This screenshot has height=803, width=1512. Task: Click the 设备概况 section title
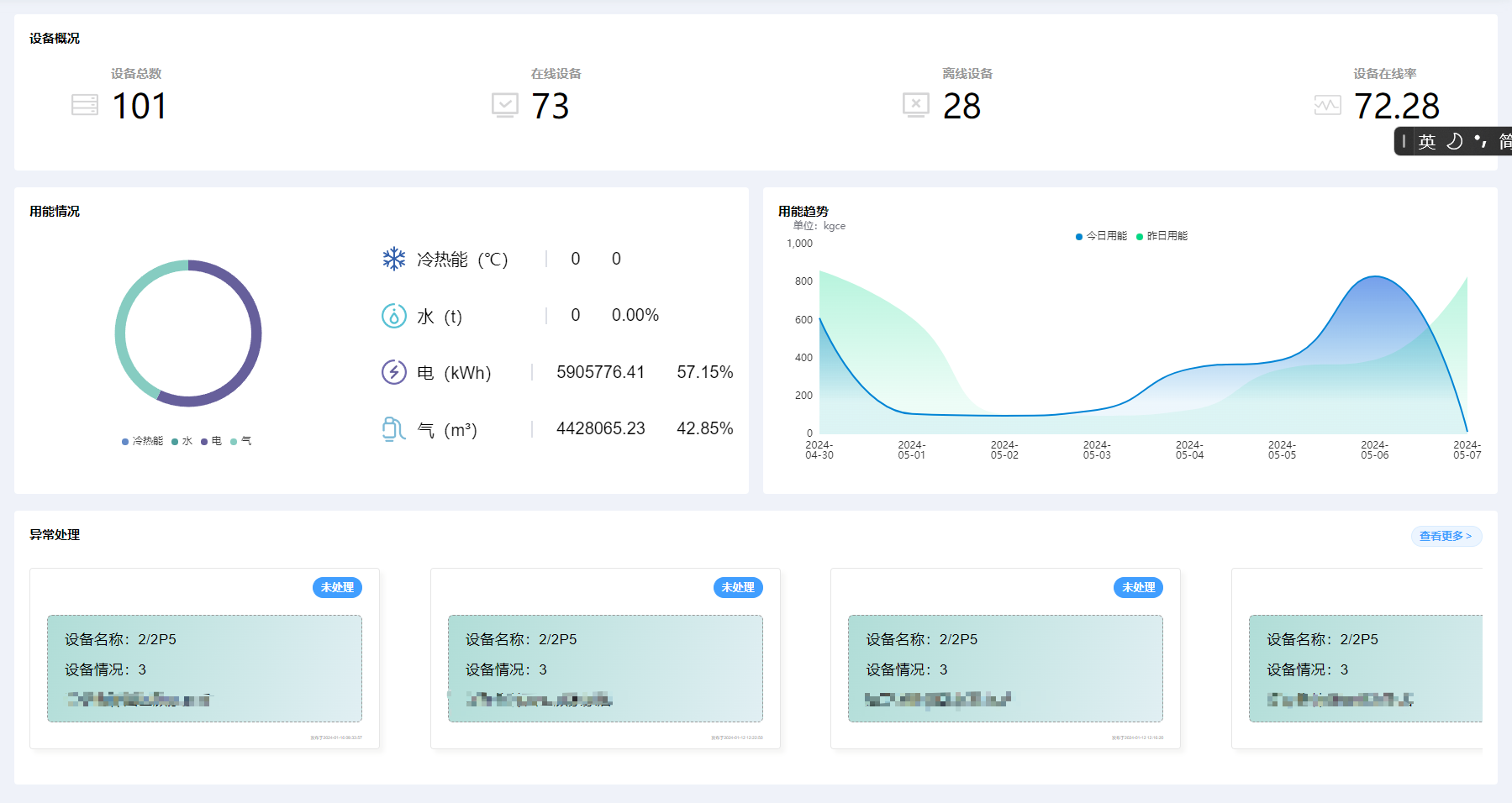click(x=55, y=39)
